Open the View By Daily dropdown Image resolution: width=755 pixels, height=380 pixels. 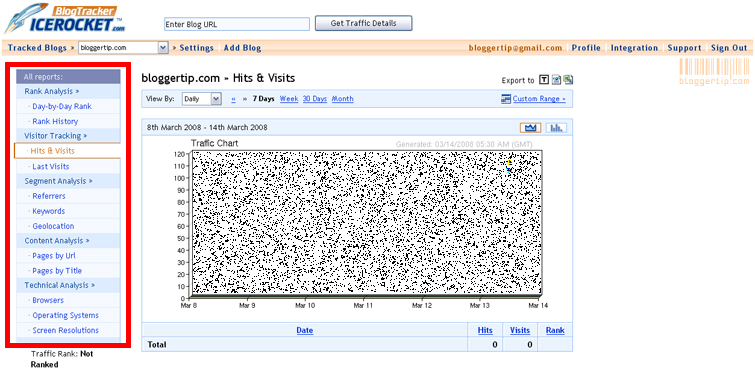[201, 99]
